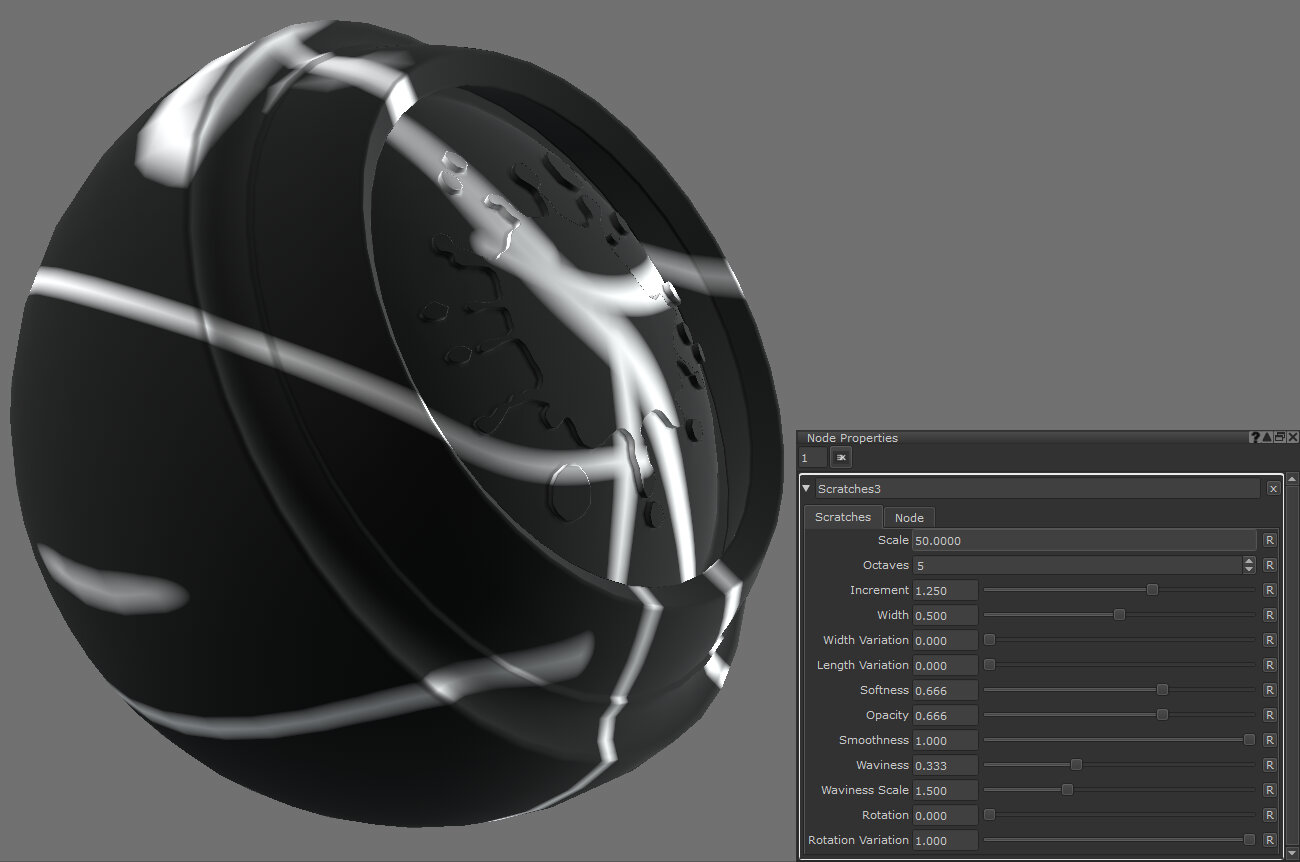Screen dimensions: 1300x862
Task: Select the Scratches tab
Action: (x=842, y=517)
